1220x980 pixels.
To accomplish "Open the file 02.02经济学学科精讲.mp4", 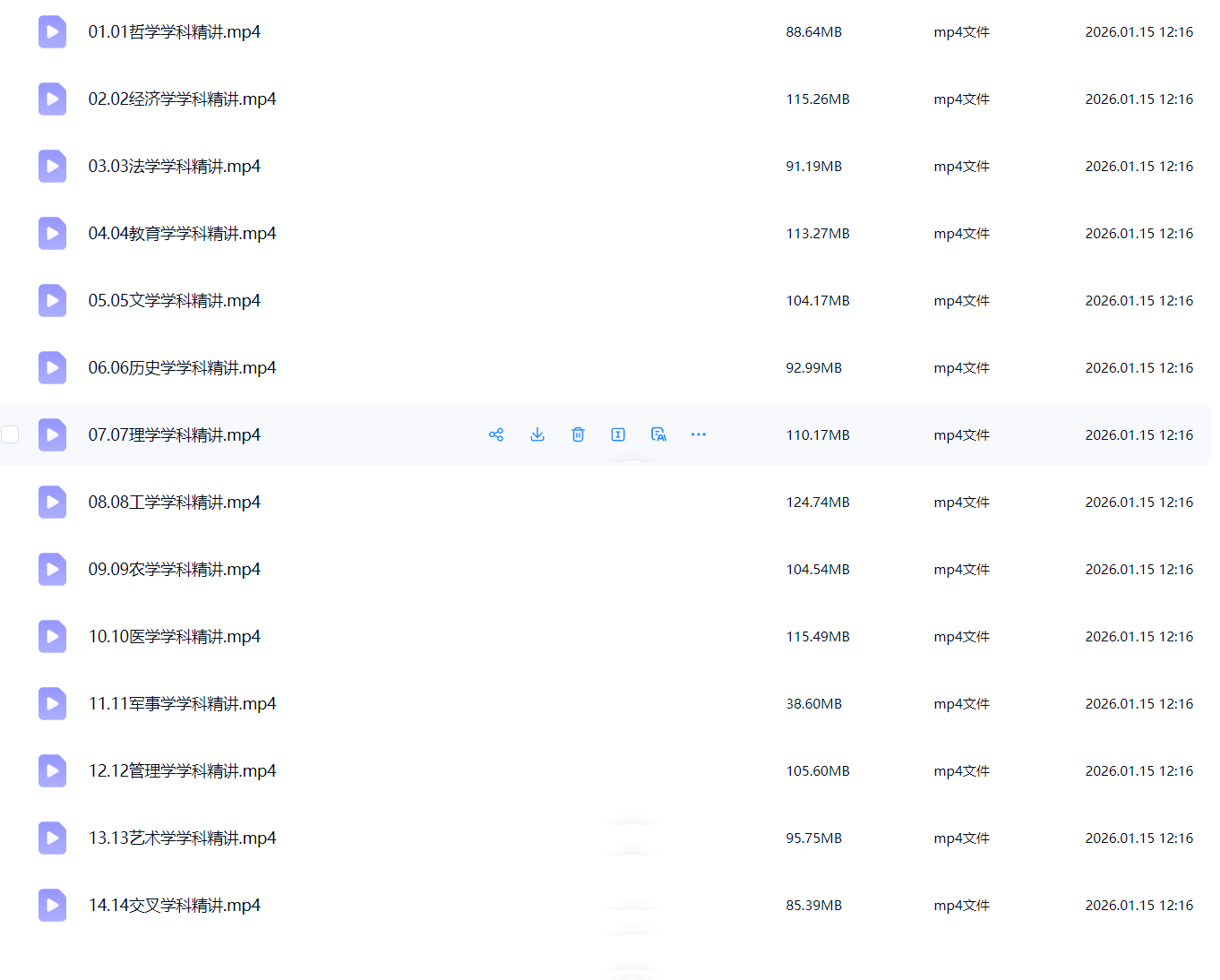I will (x=182, y=99).
